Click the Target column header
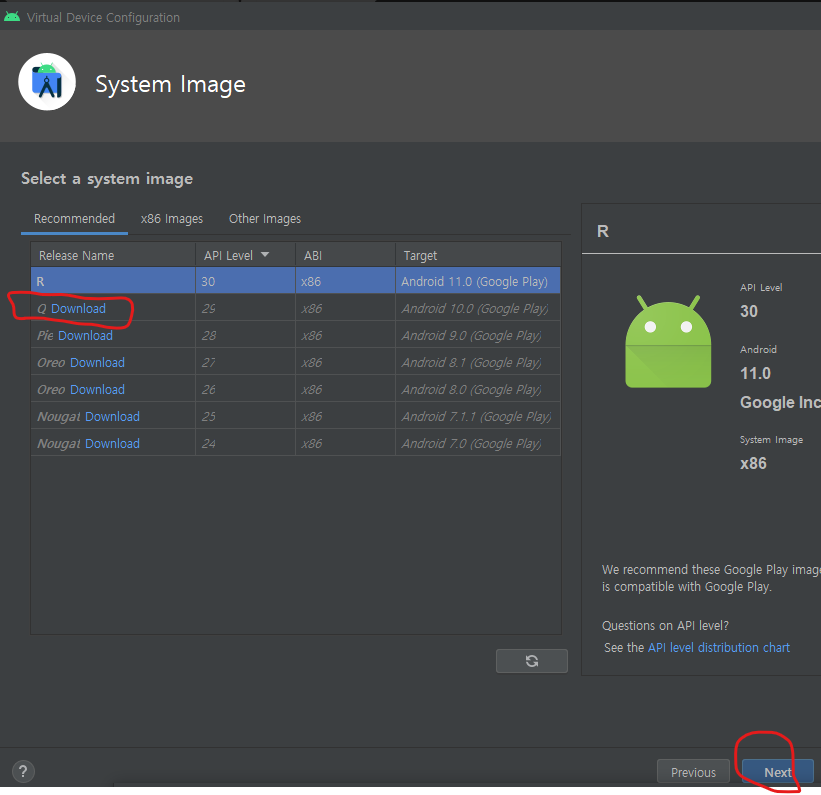 [x=478, y=256]
